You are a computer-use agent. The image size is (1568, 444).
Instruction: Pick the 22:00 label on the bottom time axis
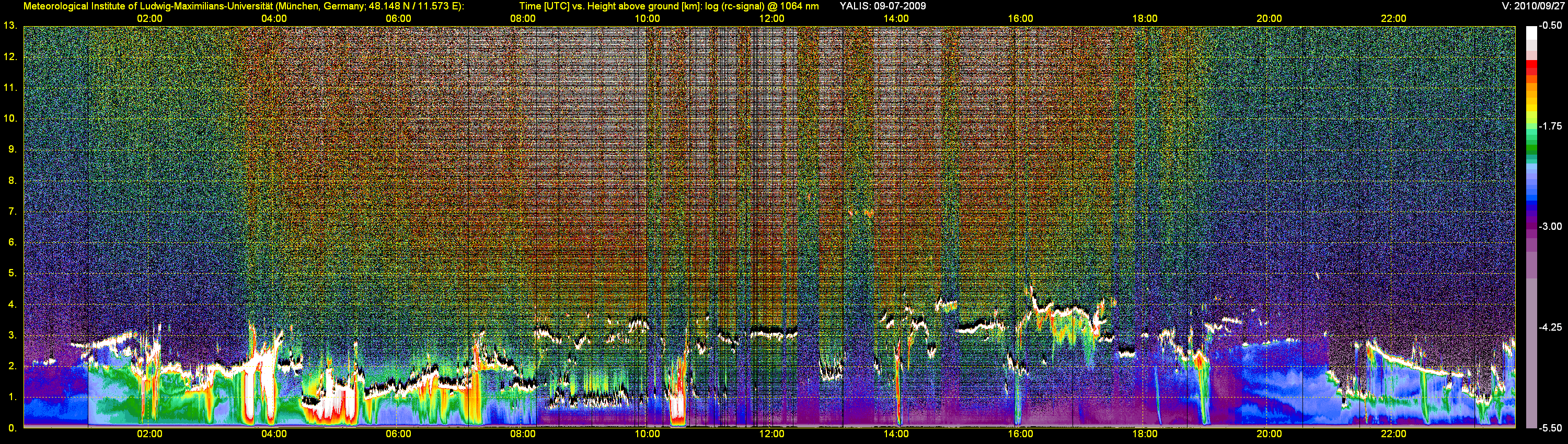pos(1393,434)
